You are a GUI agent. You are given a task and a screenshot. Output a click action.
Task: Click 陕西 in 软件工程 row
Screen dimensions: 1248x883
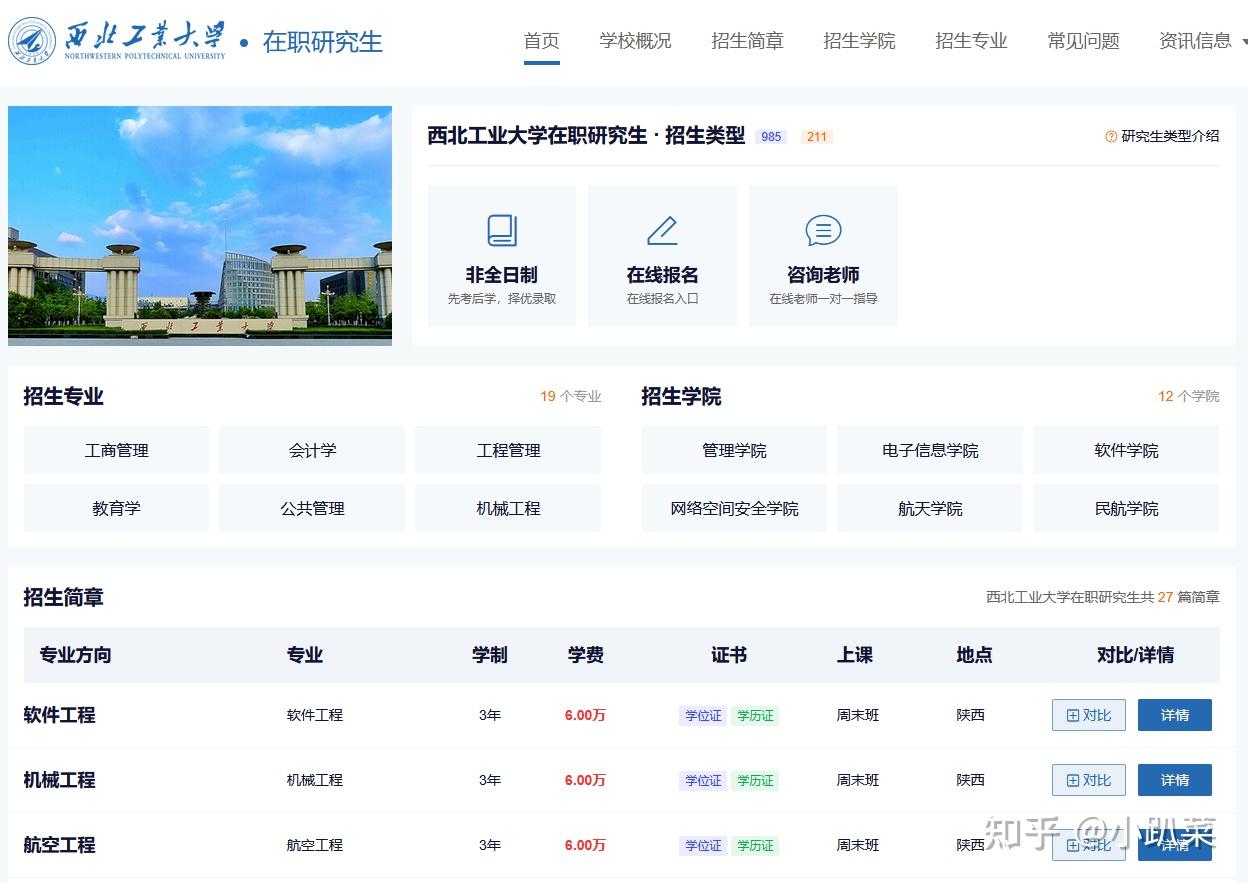click(x=970, y=715)
